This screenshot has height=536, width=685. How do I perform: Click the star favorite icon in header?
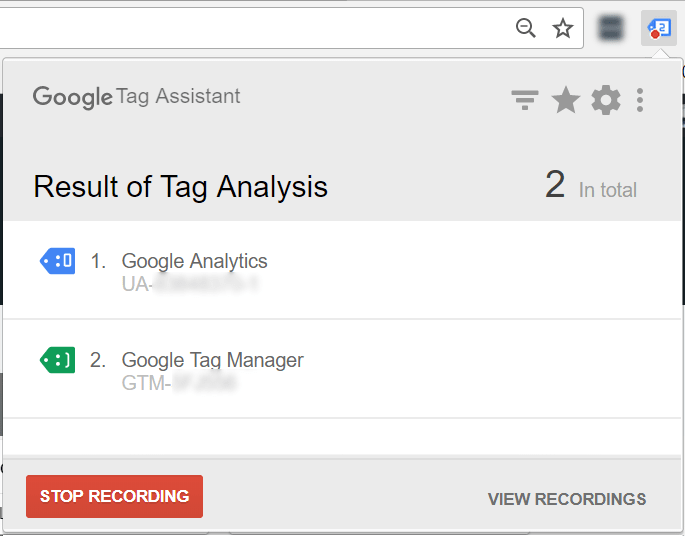(566, 100)
